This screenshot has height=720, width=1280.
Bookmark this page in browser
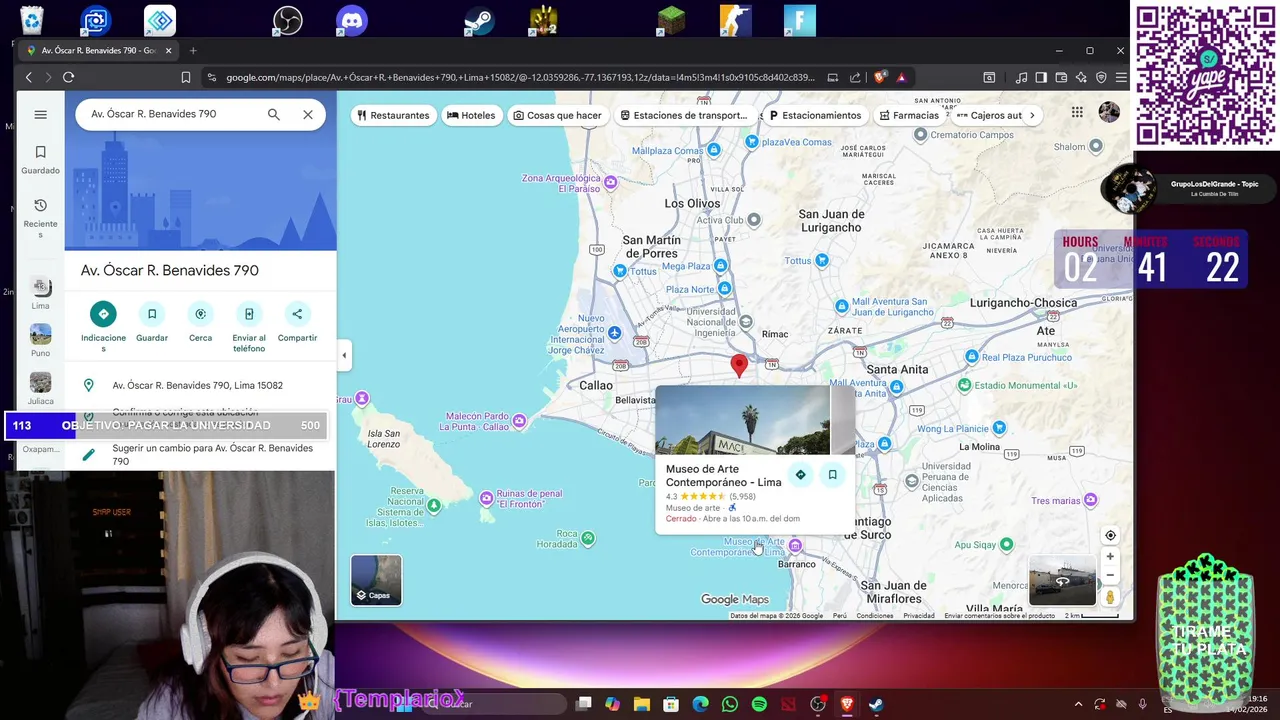click(186, 77)
